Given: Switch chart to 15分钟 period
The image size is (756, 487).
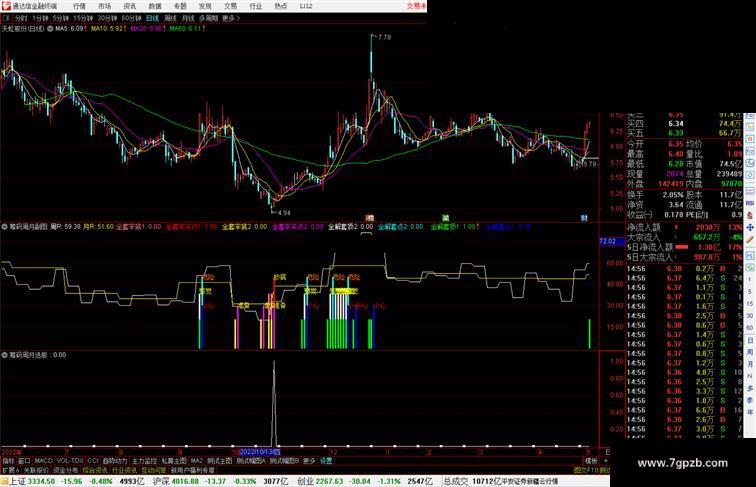Looking at the screenshot, I should coord(83,18).
